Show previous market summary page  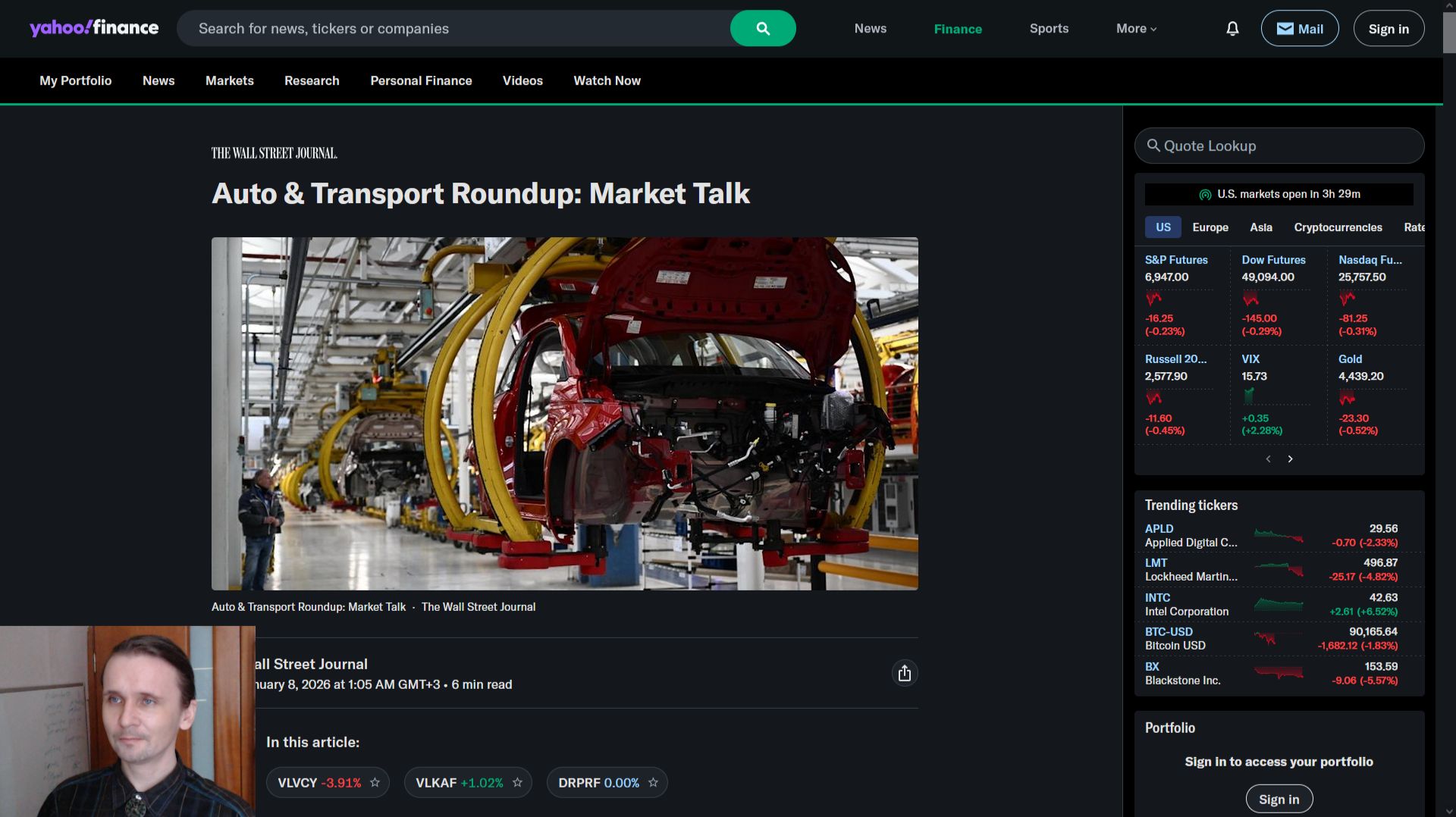[x=1268, y=459]
